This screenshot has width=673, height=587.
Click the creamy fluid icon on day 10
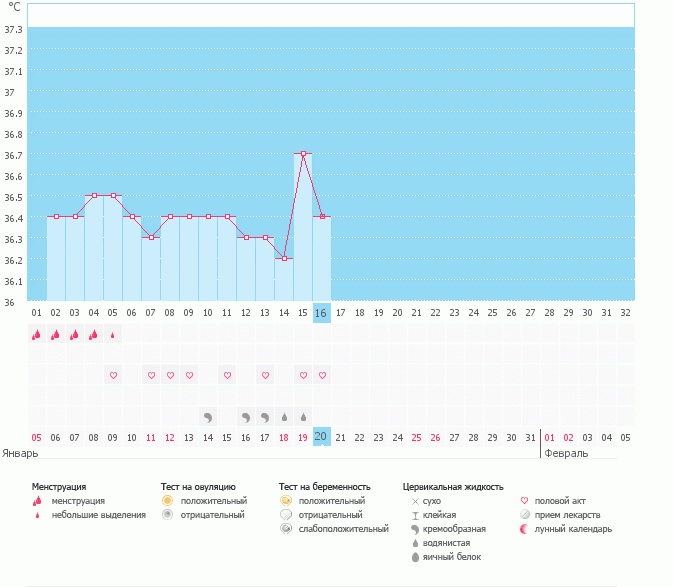point(208,416)
